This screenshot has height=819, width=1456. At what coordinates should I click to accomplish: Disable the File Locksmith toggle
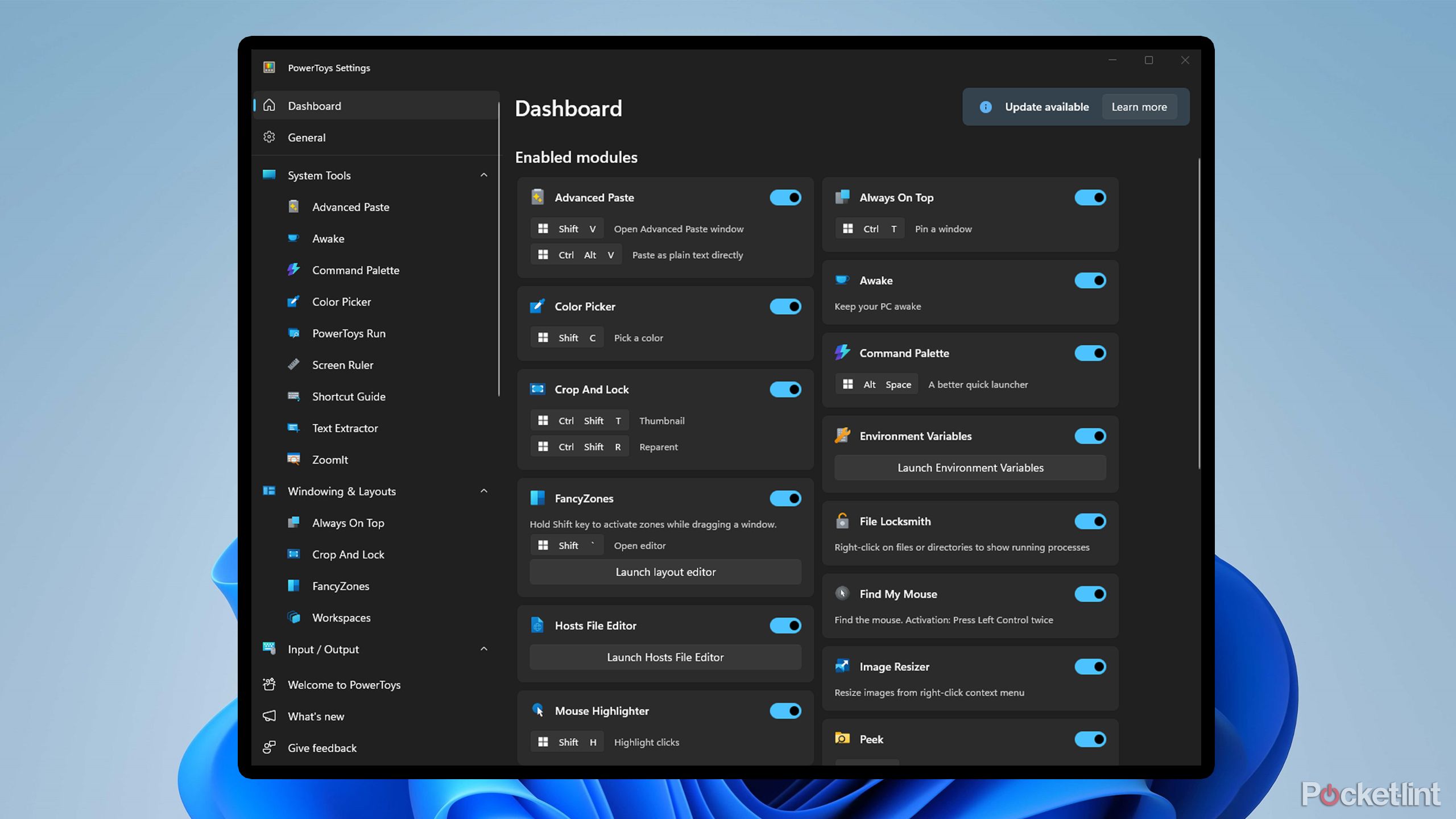[1090, 522]
